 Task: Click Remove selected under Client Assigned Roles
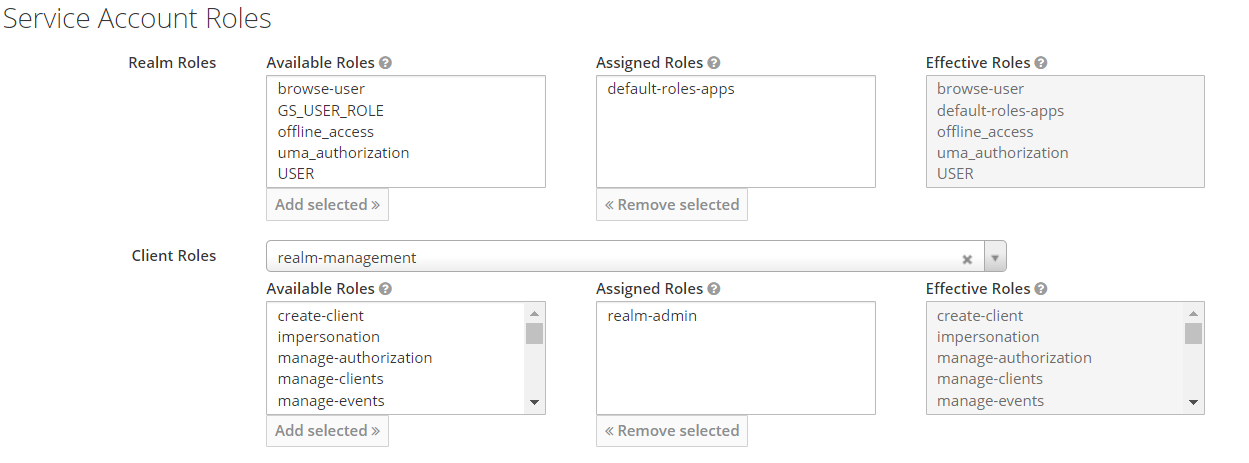coord(671,430)
